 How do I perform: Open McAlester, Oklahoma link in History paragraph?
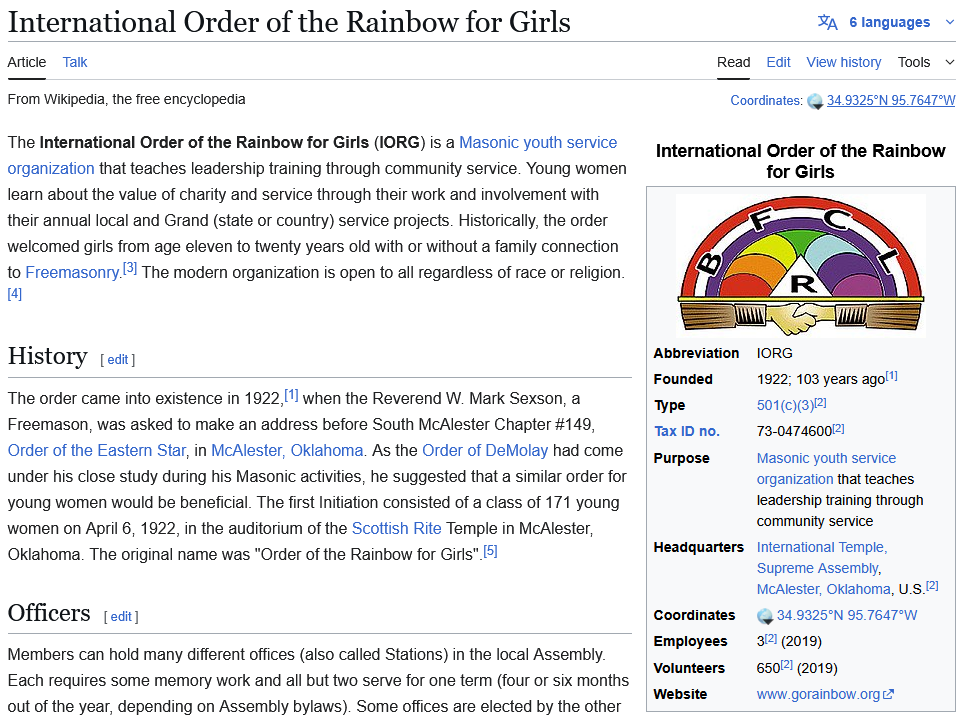tap(287, 451)
